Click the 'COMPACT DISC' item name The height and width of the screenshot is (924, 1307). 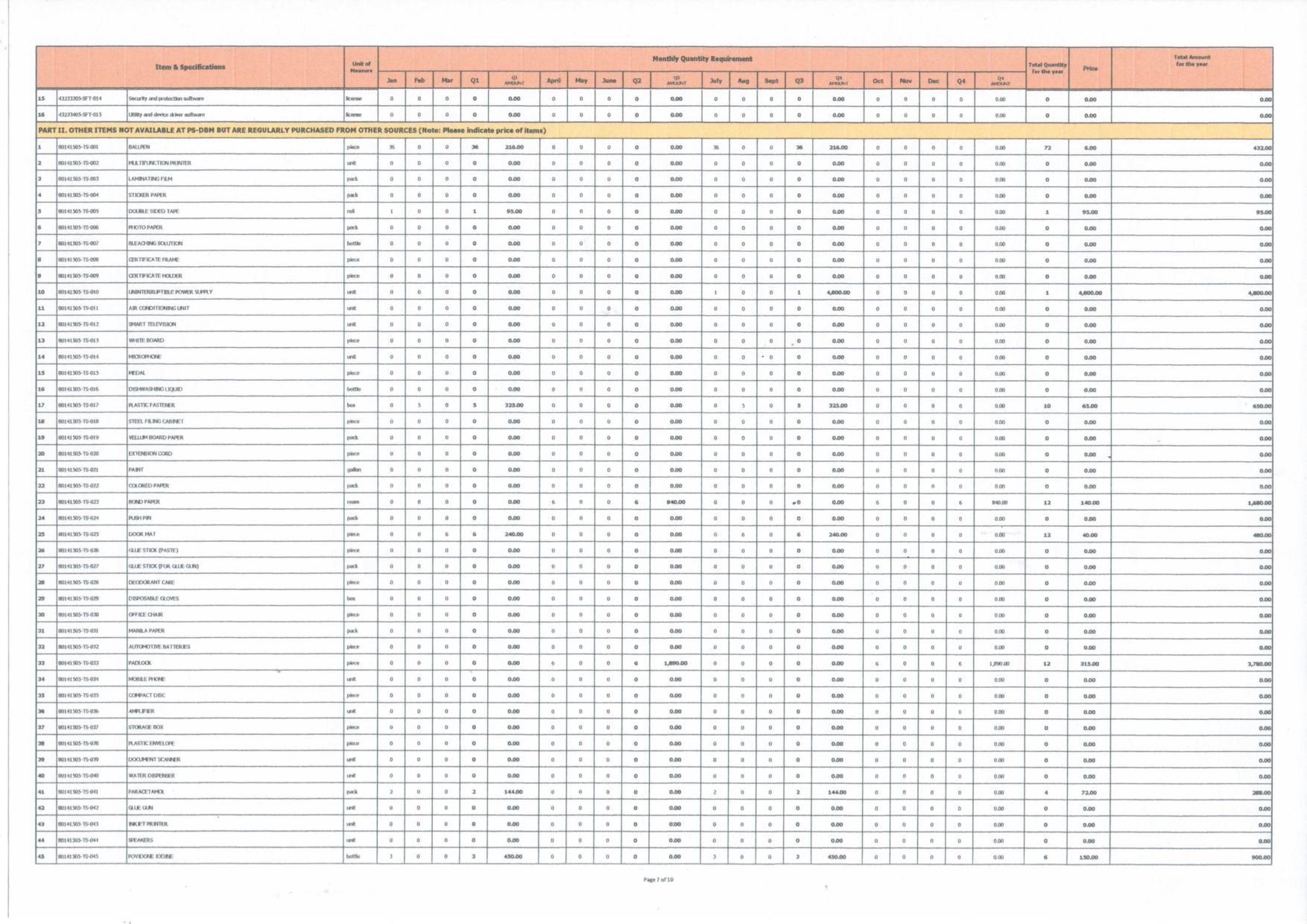pos(147,696)
